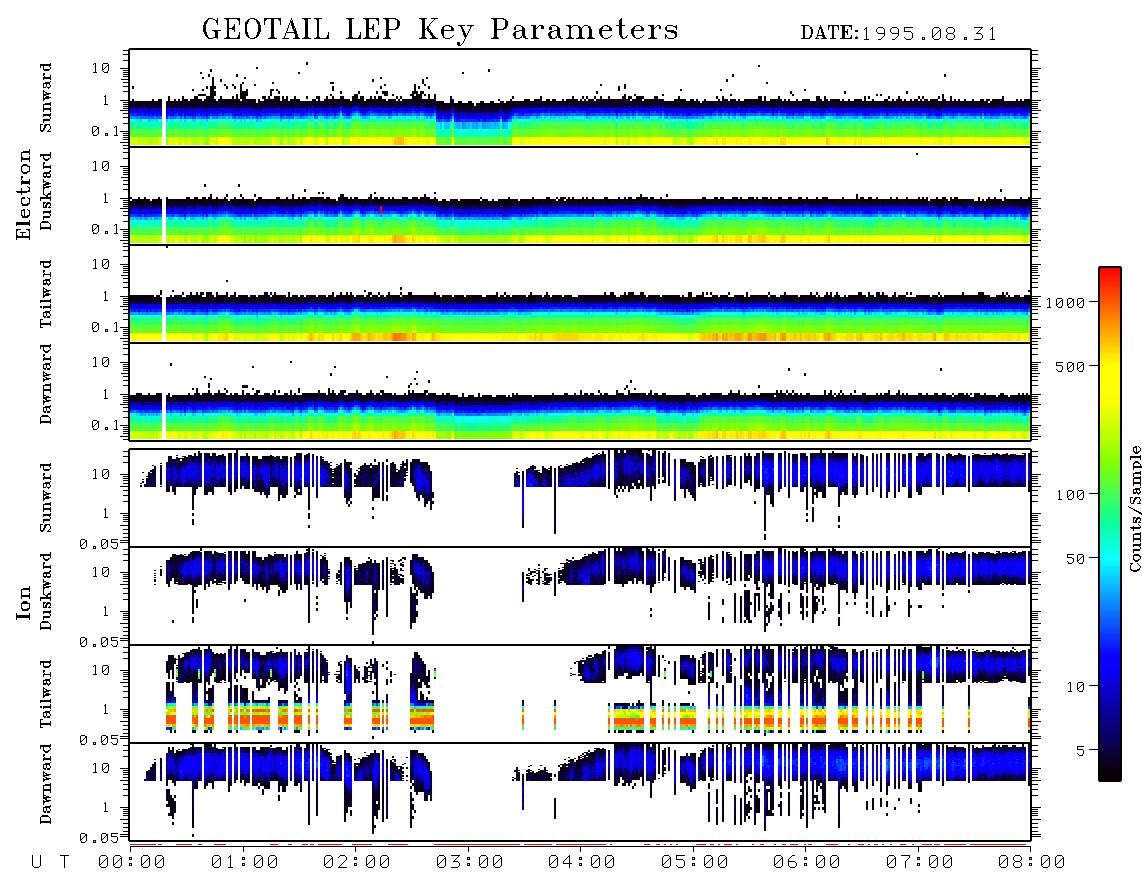The height and width of the screenshot is (880, 1142).
Task: Click the 02:00 time axis label
Action: click(357, 862)
